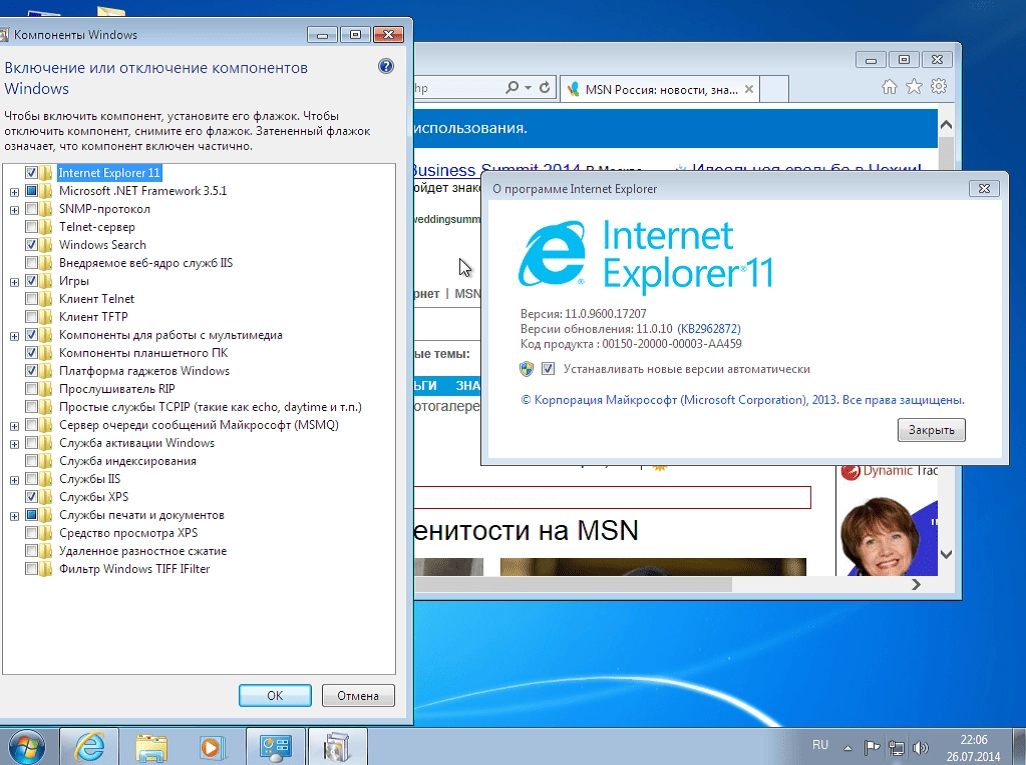
Task: Open the help icon in Windows Components dialog
Action: tap(386, 66)
